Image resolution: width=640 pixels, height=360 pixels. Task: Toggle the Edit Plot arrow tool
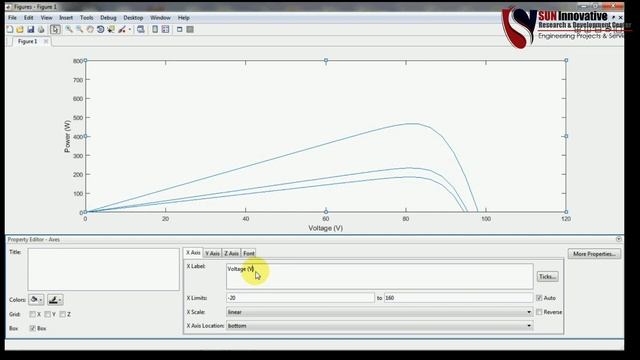point(55,29)
